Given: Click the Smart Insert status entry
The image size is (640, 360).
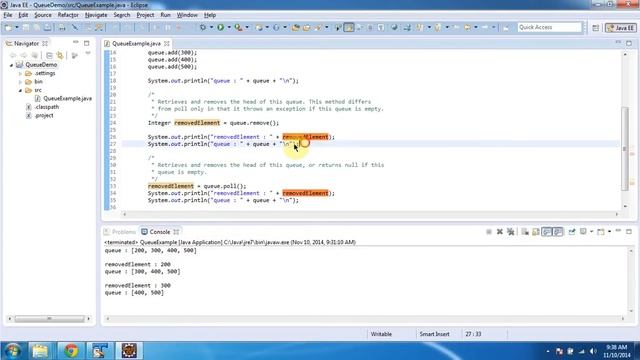Looking at the screenshot, I should [x=434, y=334].
